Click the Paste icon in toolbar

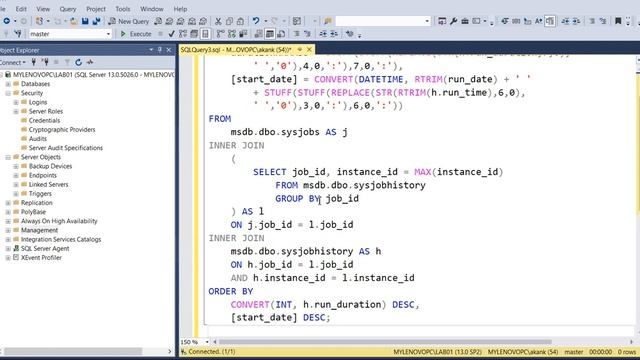tap(241, 21)
